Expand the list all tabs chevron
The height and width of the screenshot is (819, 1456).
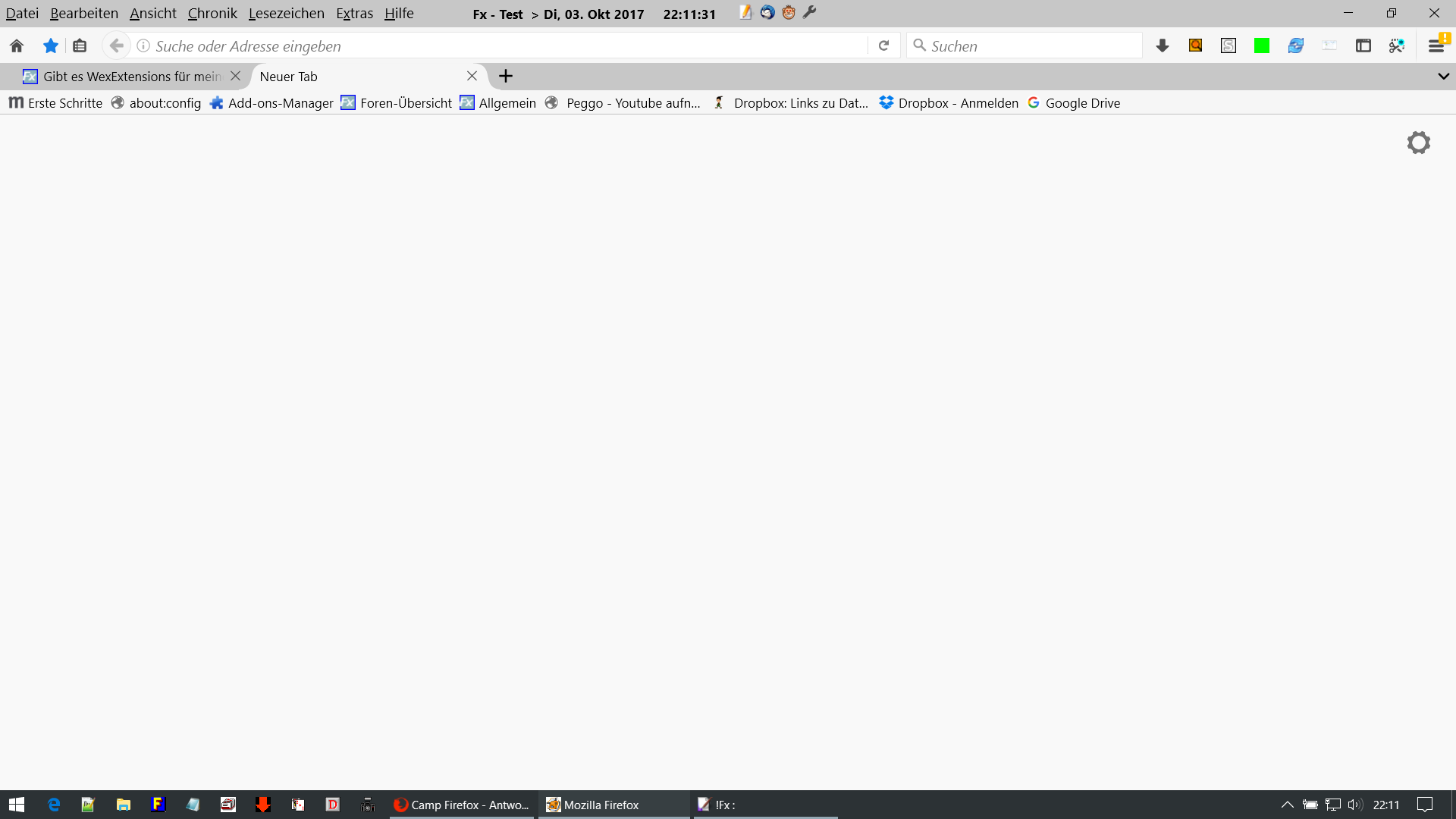pyautogui.click(x=1443, y=77)
